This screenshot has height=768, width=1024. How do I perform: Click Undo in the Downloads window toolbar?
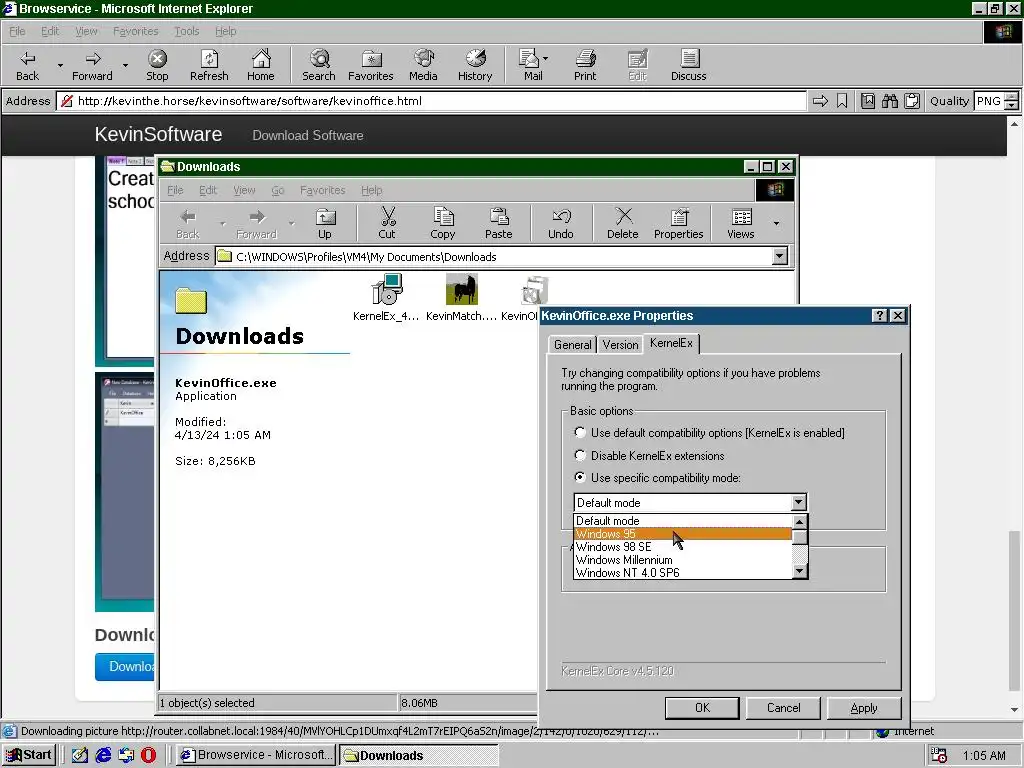point(561,223)
